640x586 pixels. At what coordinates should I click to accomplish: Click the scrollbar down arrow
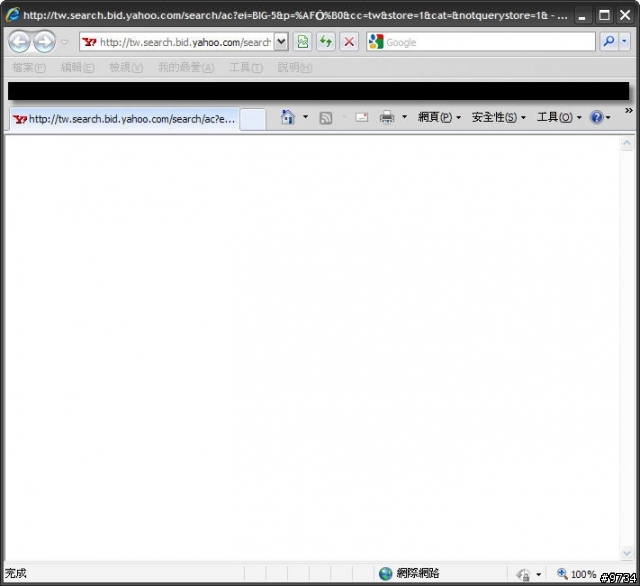(627, 553)
